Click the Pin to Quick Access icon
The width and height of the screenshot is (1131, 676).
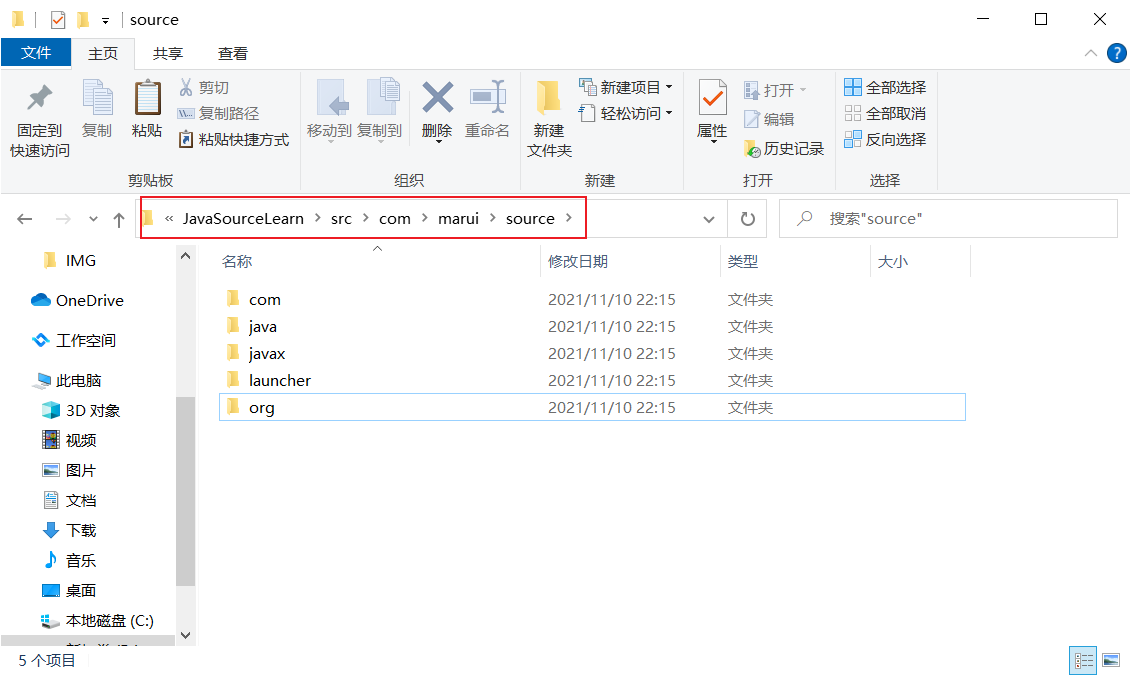(x=39, y=99)
